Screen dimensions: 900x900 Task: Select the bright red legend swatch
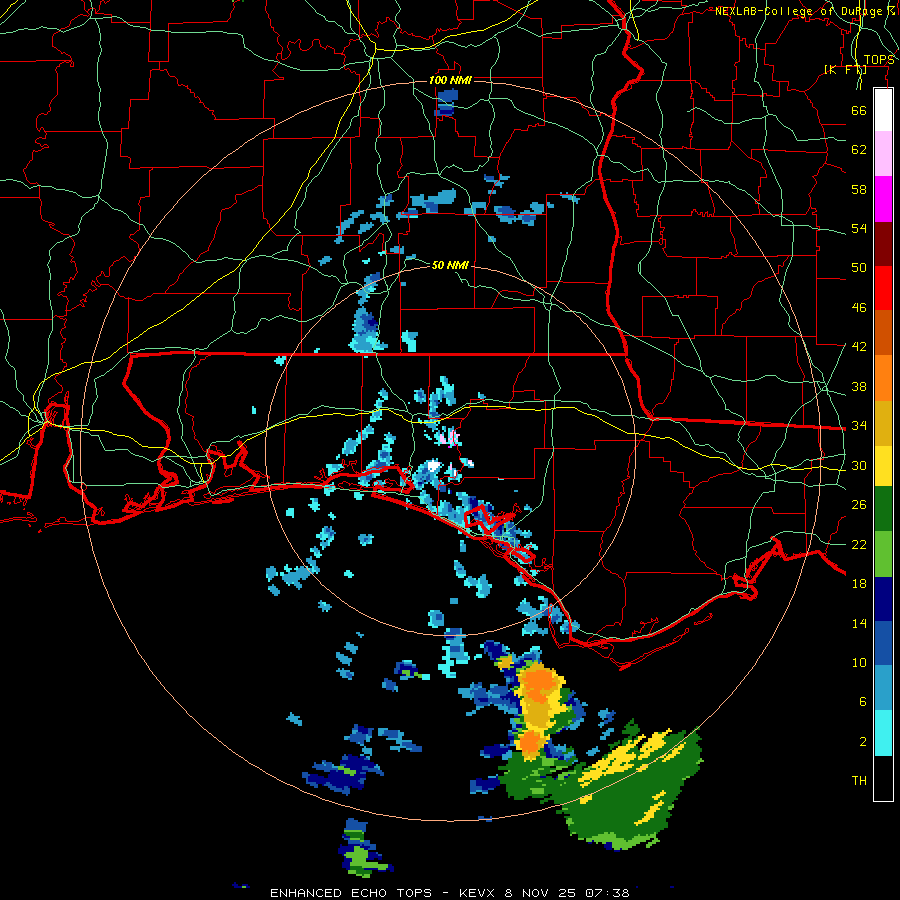[883, 288]
